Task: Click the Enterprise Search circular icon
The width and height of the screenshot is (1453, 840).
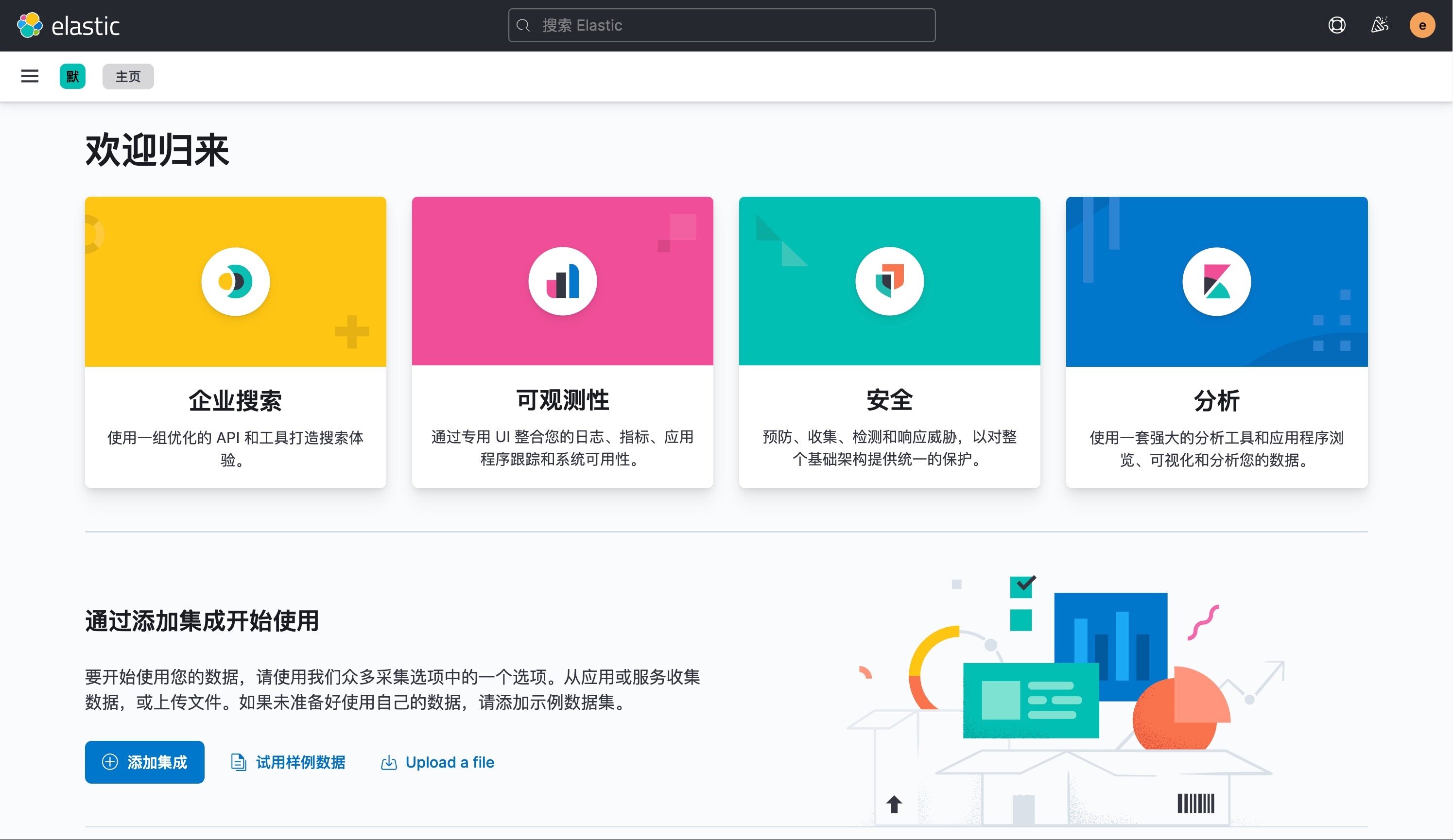Action: [x=235, y=281]
